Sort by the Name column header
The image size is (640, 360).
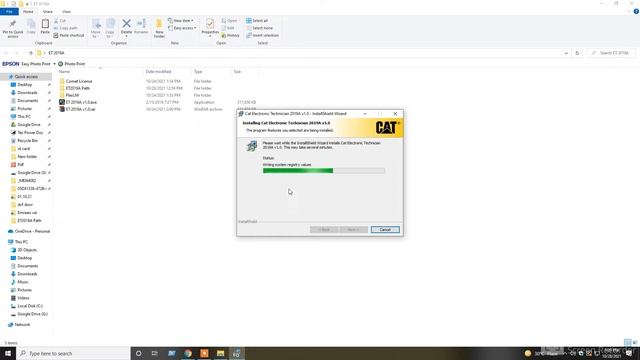tap(64, 72)
